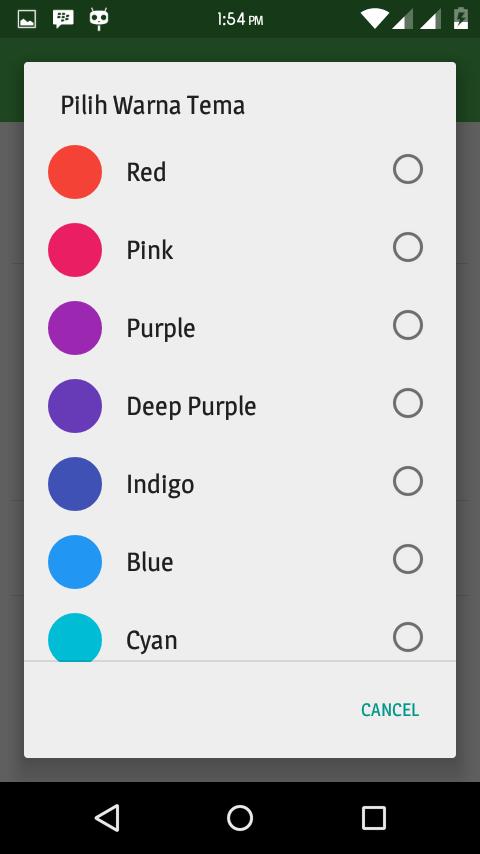Viewport: 480px width, 854px height.
Task: Select the Red radio button
Action: 408,169
